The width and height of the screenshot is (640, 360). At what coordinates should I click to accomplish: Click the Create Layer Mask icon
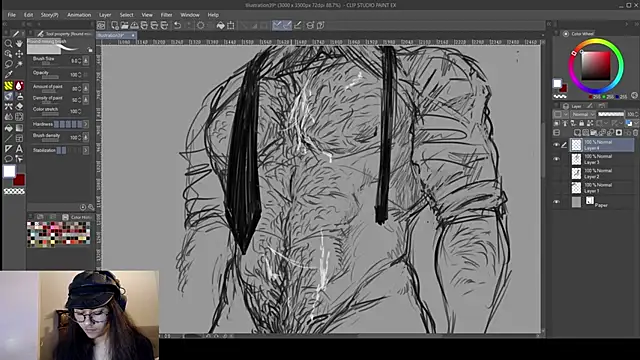619,133
